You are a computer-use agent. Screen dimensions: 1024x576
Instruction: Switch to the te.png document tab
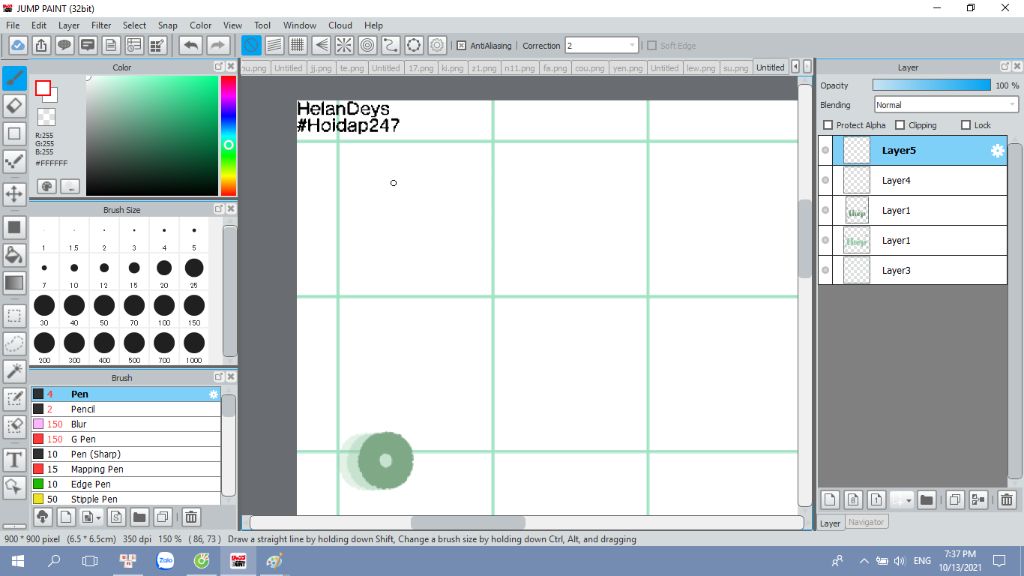(x=351, y=68)
